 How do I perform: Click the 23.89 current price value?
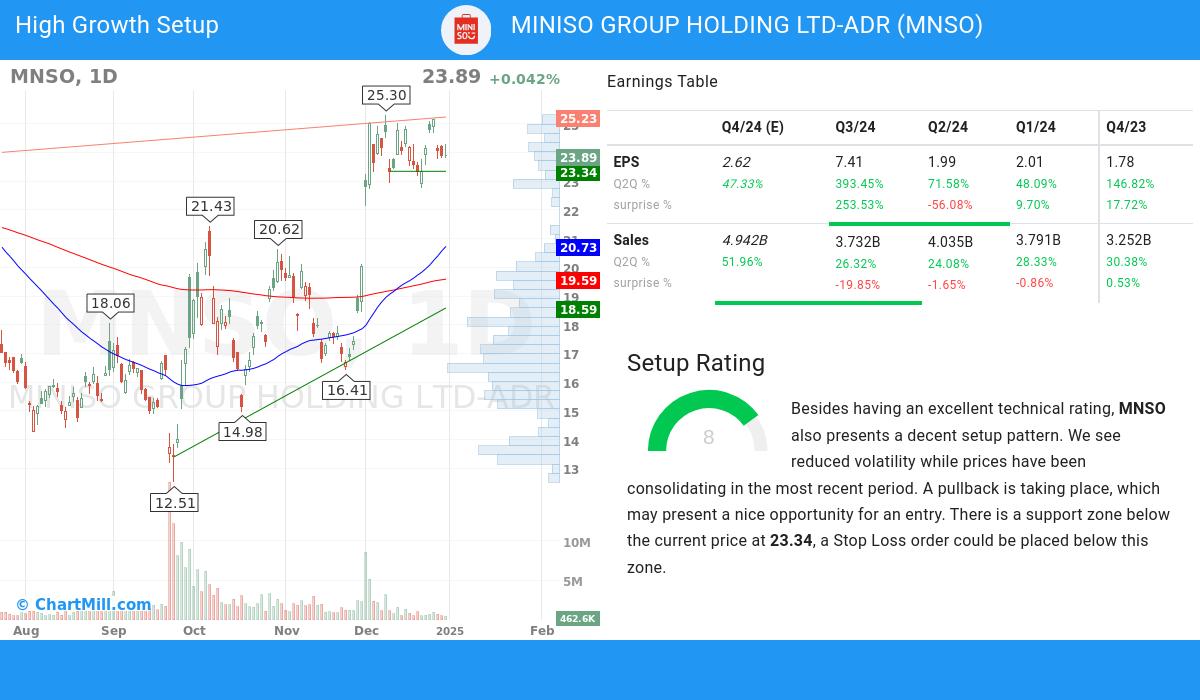pyautogui.click(x=451, y=77)
